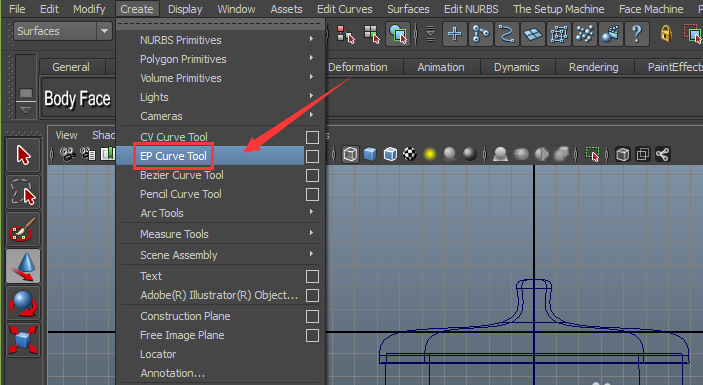Click the select by component type icon
The image size is (703, 385).
click(398, 34)
